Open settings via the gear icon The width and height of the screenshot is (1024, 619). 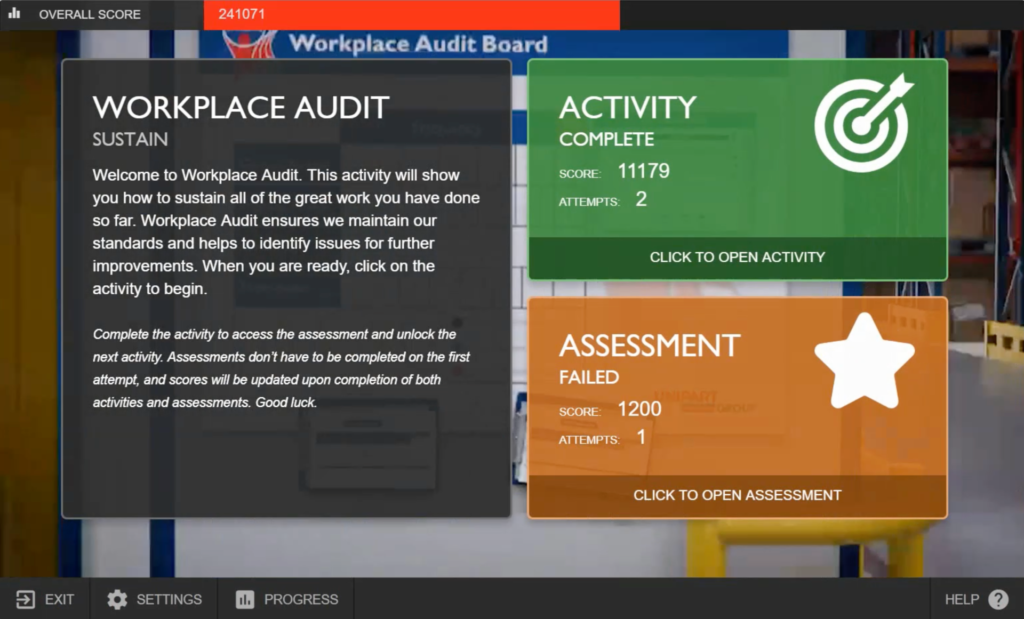[x=117, y=599]
